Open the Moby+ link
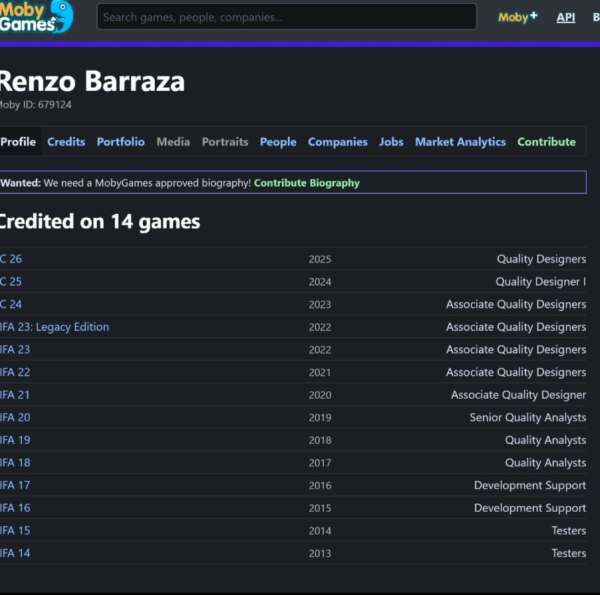600x595 pixels. point(518,17)
